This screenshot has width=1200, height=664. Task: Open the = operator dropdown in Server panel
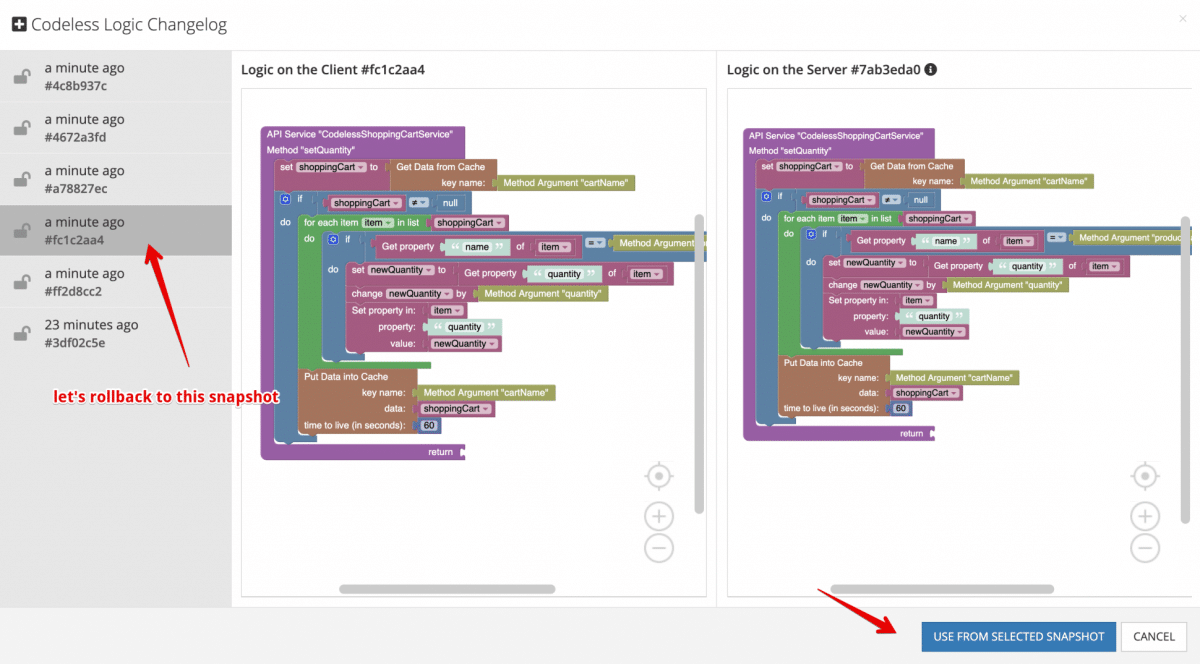[x=1057, y=238]
